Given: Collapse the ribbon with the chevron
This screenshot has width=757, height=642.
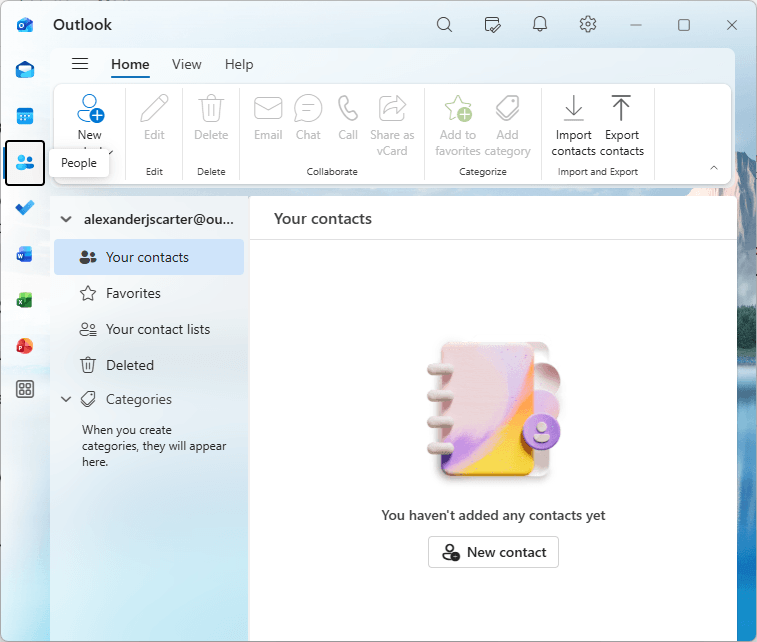Looking at the screenshot, I should (x=714, y=168).
